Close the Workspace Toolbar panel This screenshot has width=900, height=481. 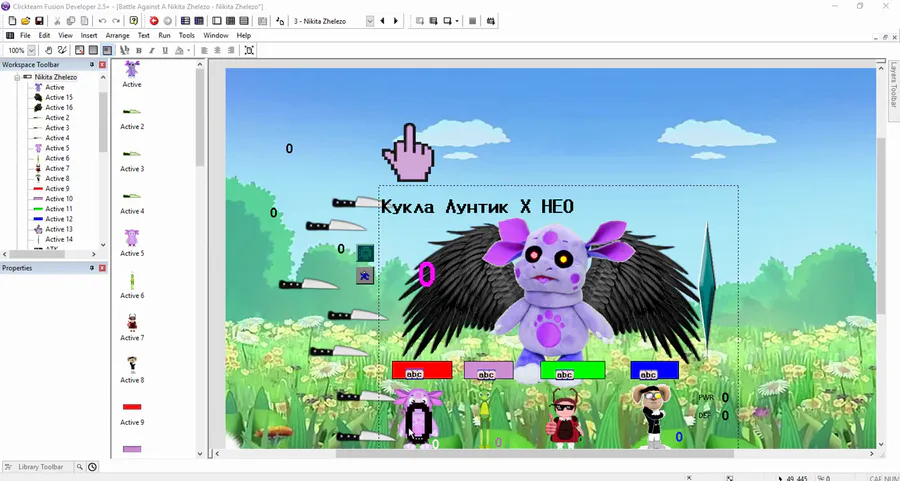(x=102, y=64)
